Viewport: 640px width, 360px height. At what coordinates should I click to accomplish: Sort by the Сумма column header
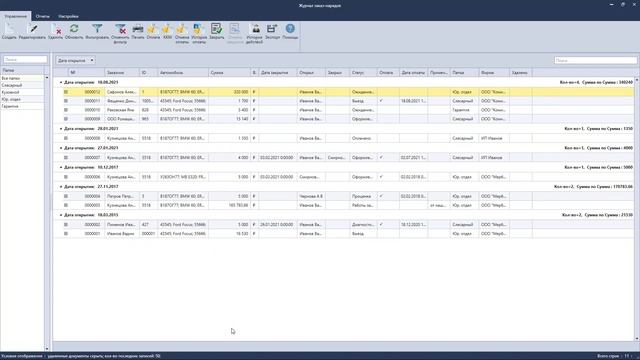[229, 73]
